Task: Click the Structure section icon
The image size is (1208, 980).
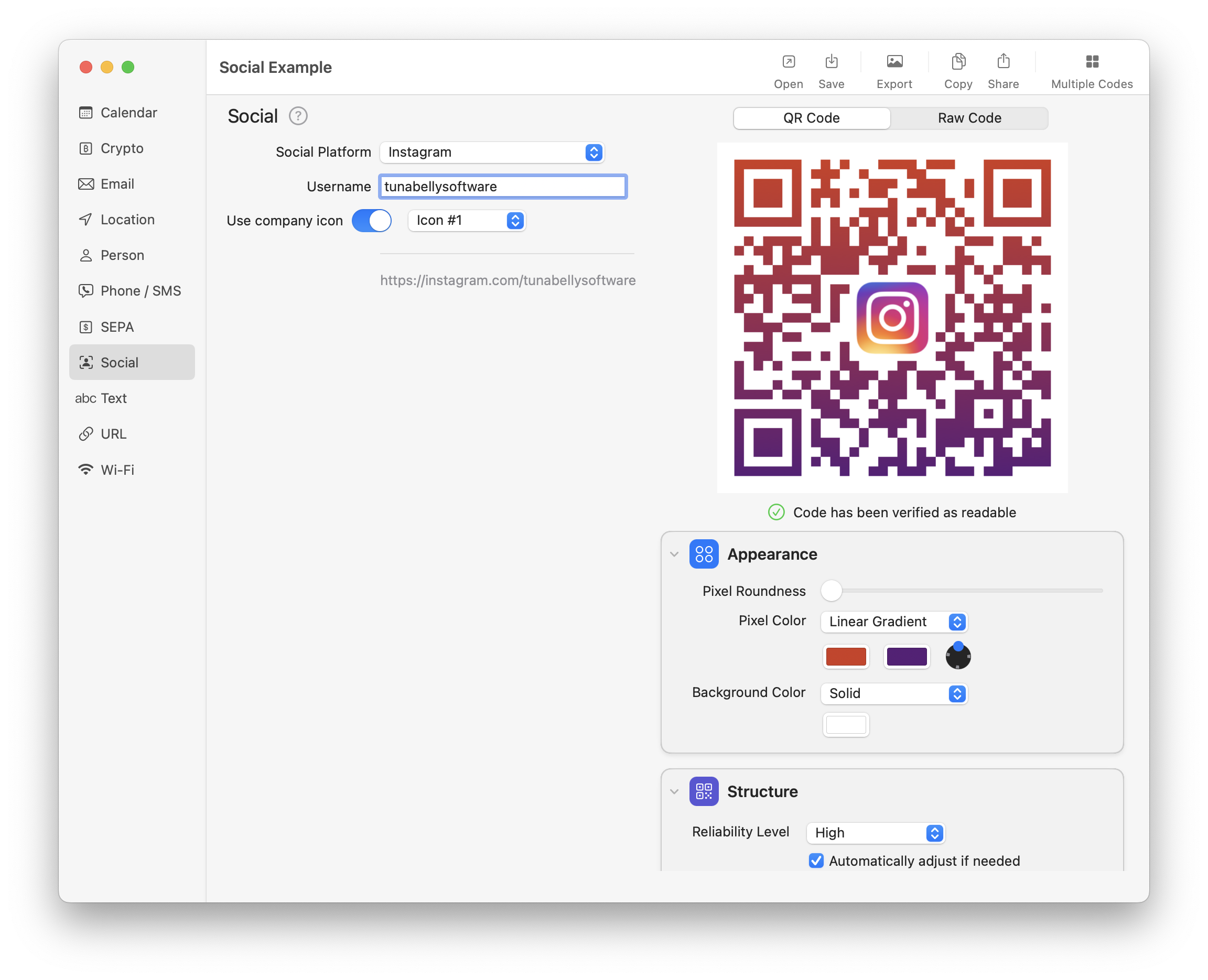Action: [704, 791]
